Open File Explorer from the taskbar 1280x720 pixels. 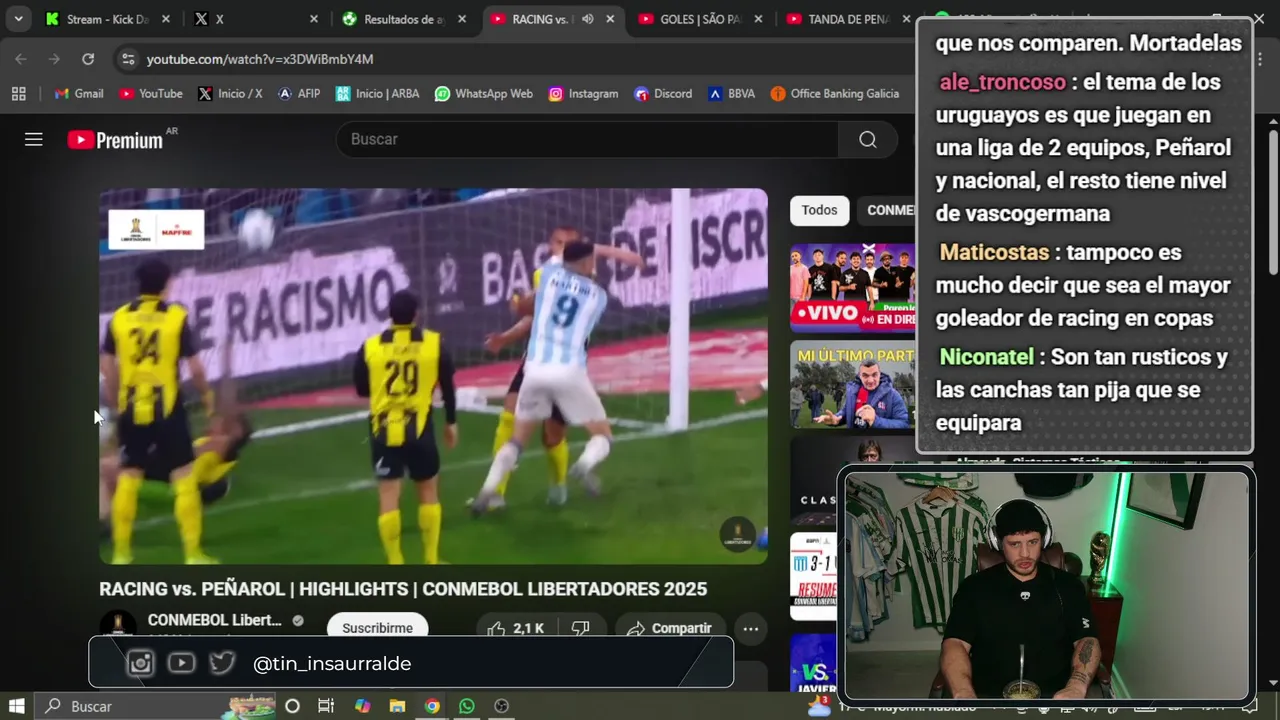[397, 706]
